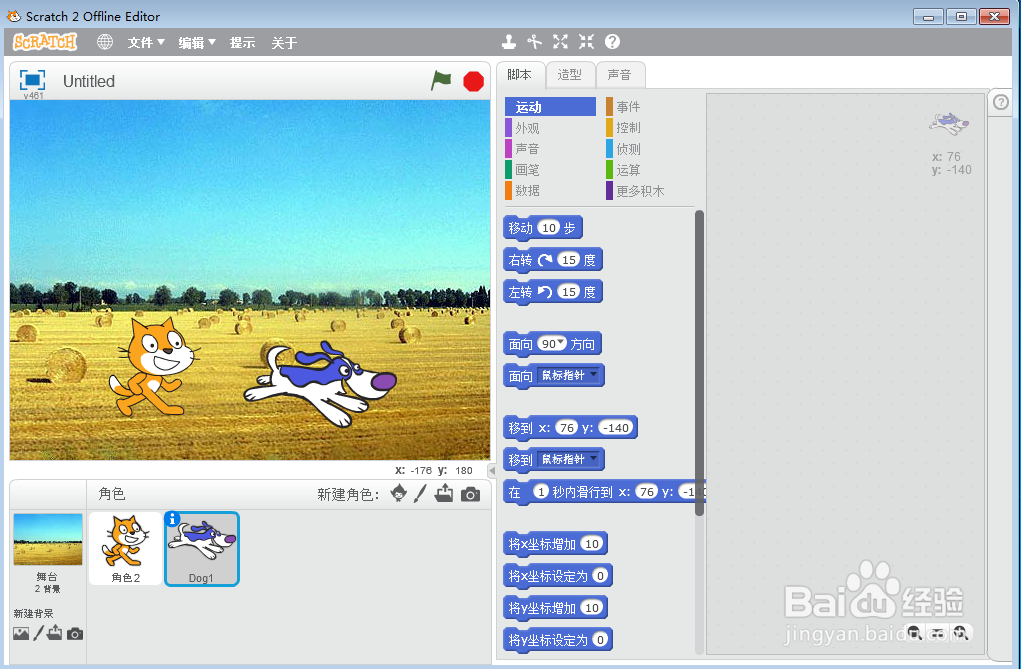Select the Shrink sprite tool

[x=586, y=42]
